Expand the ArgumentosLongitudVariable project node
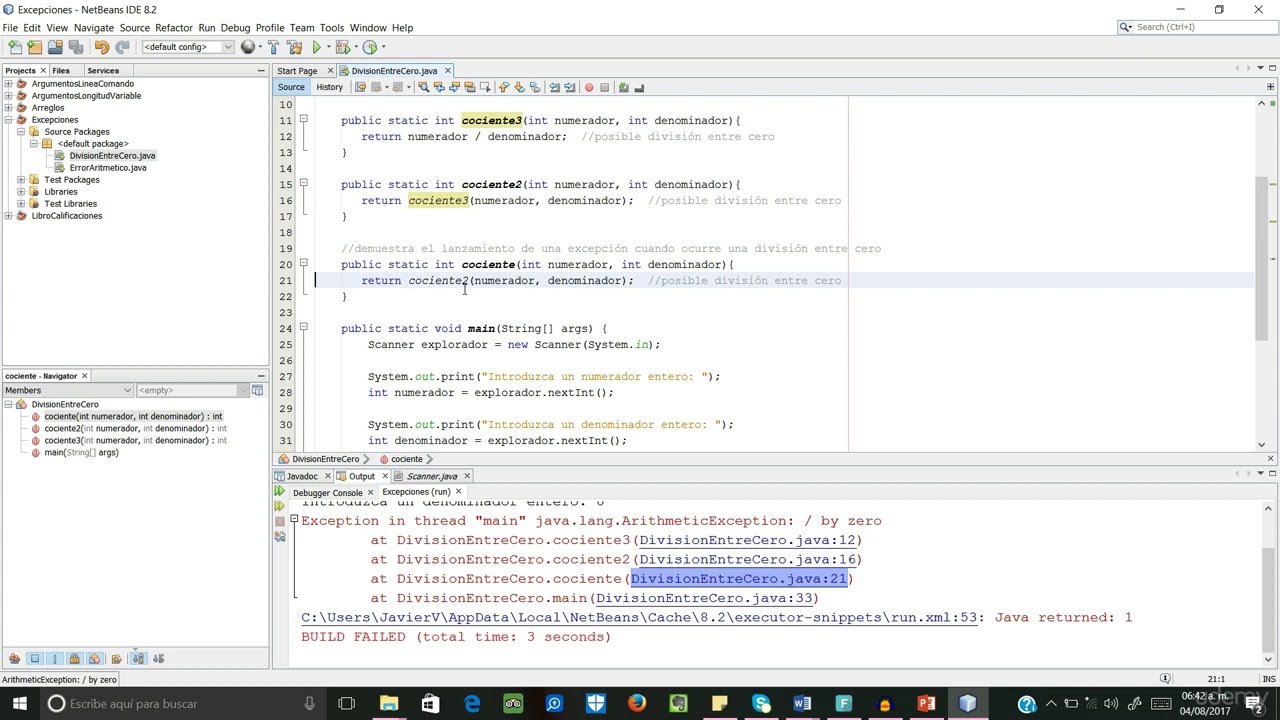Viewport: 1280px width, 720px height. pyautogui.click(x=8, y=96)
